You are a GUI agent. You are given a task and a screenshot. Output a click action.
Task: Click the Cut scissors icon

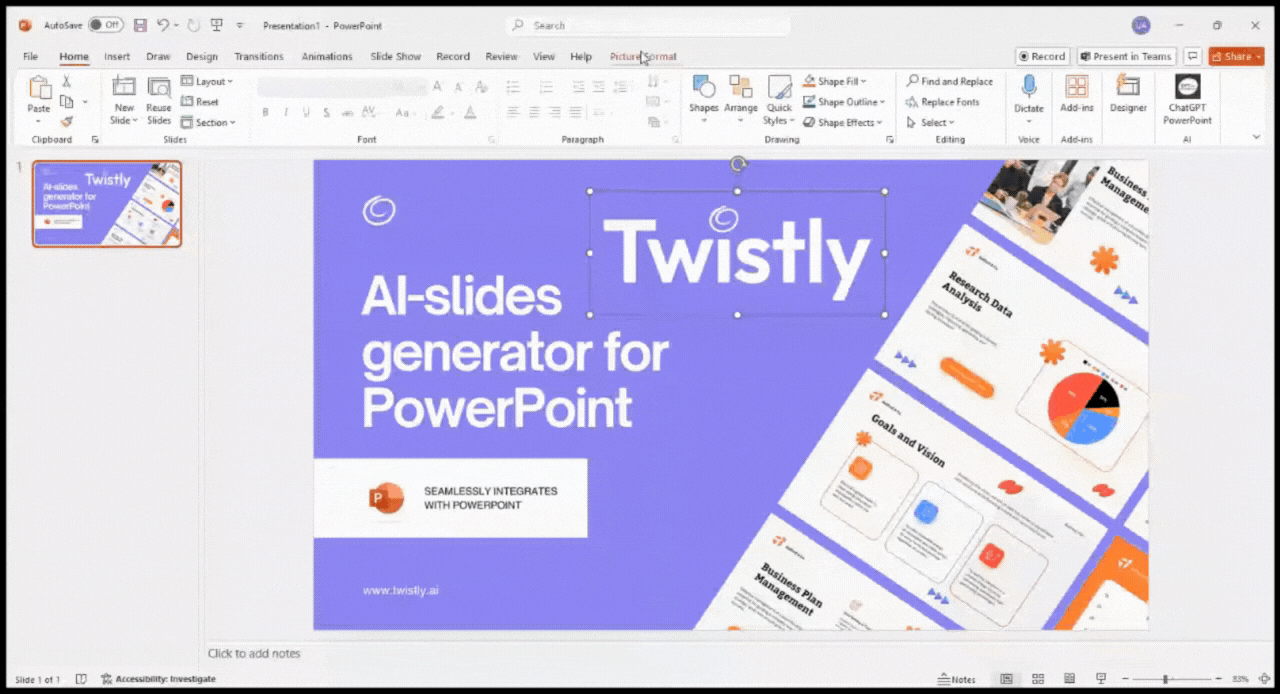click(67, 81)
